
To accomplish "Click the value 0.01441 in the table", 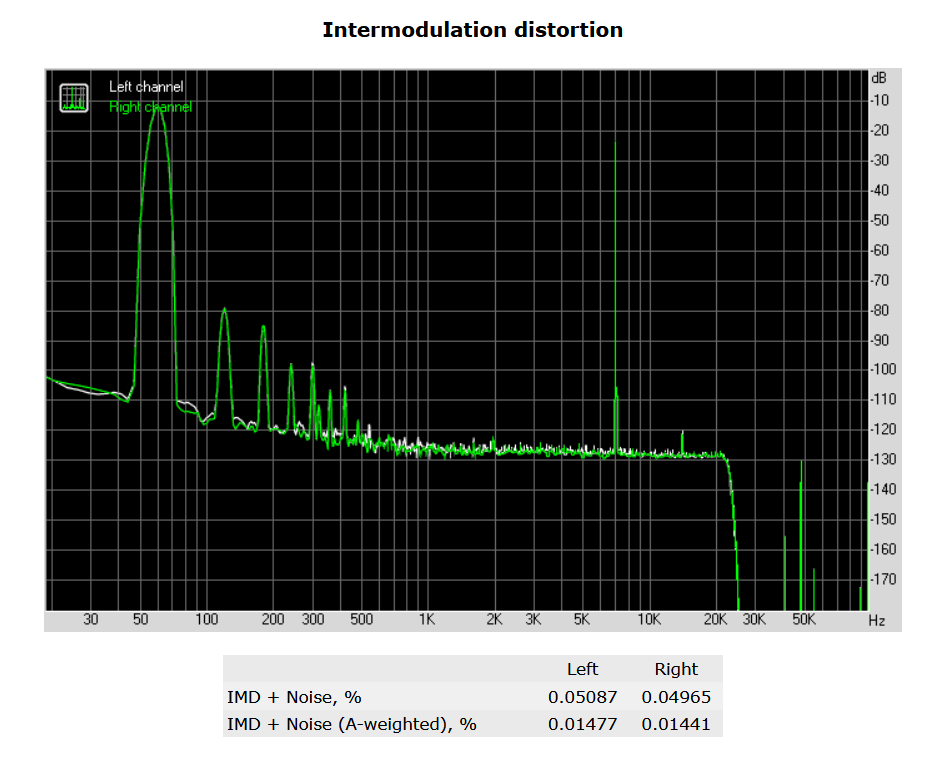I will click(676, 724).
